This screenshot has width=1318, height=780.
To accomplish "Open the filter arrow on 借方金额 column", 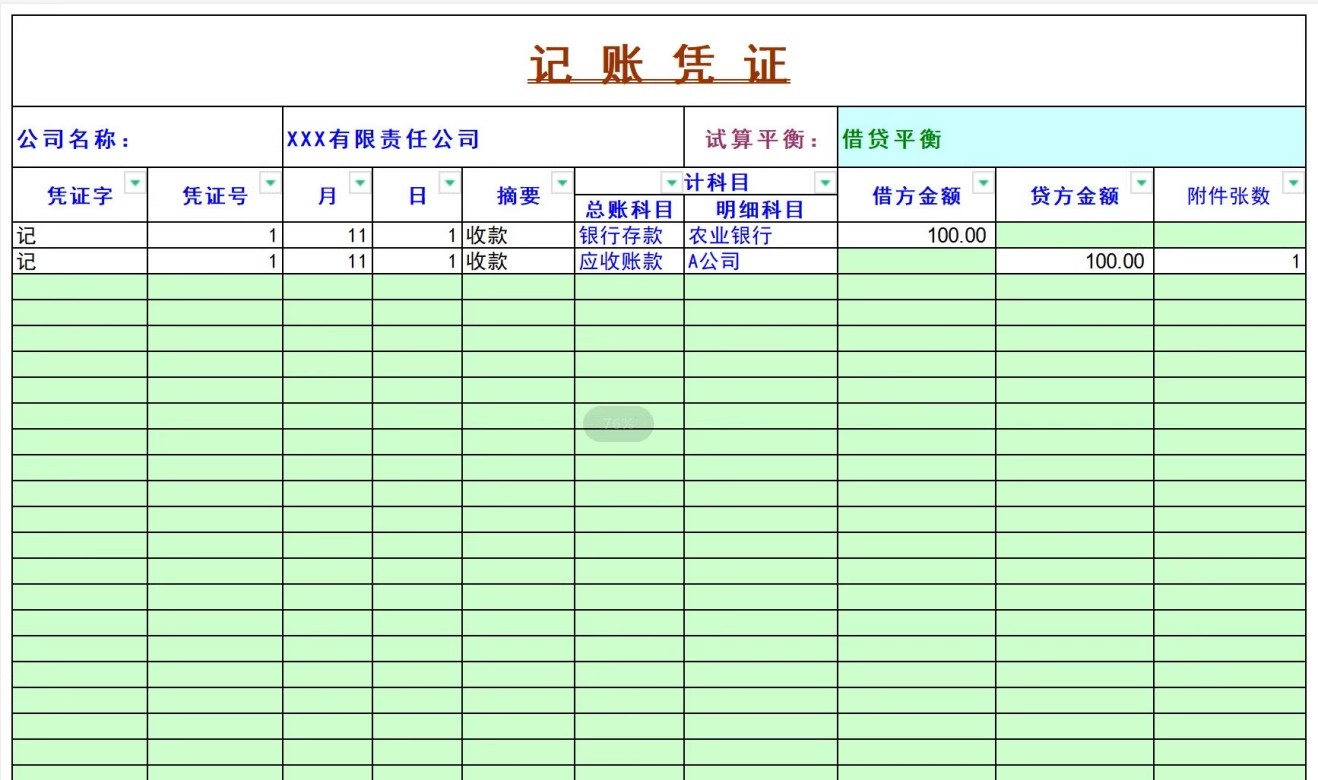I will 982,182.
